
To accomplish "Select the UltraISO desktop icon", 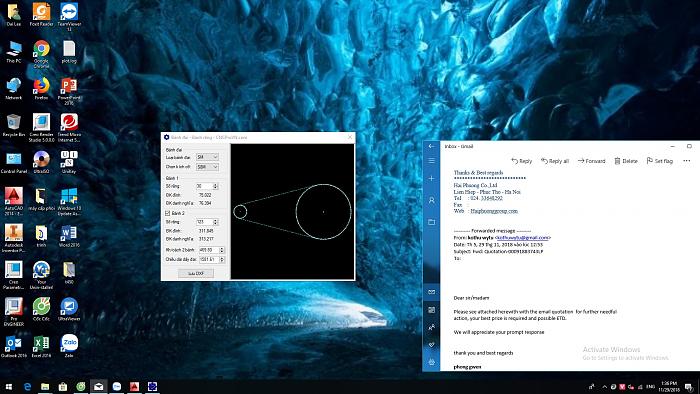I will [41, 162].
